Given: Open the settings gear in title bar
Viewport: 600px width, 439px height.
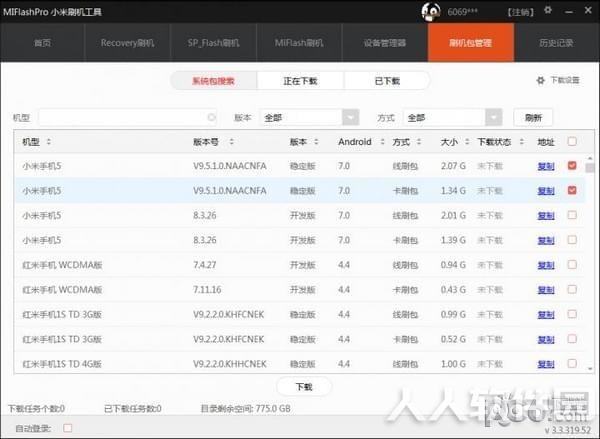Looking at the screenshot, I should (x=548, y=10).
